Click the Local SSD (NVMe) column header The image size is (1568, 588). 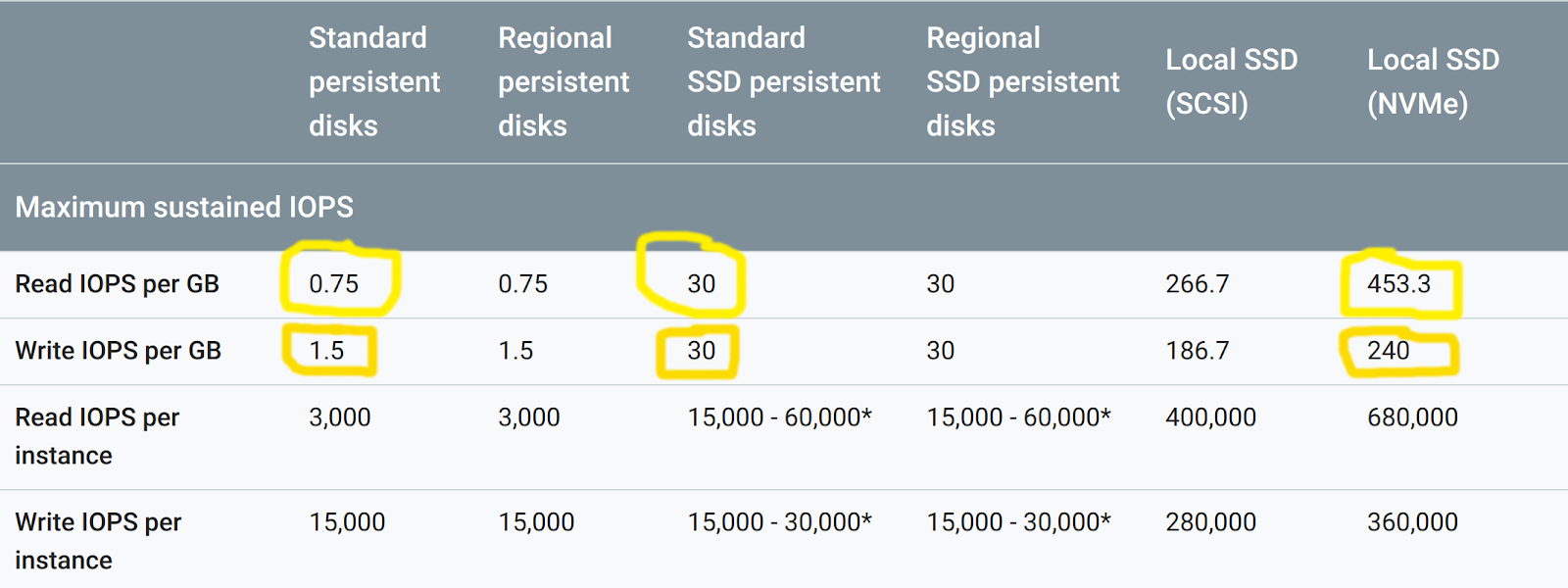coord(1433,81)
